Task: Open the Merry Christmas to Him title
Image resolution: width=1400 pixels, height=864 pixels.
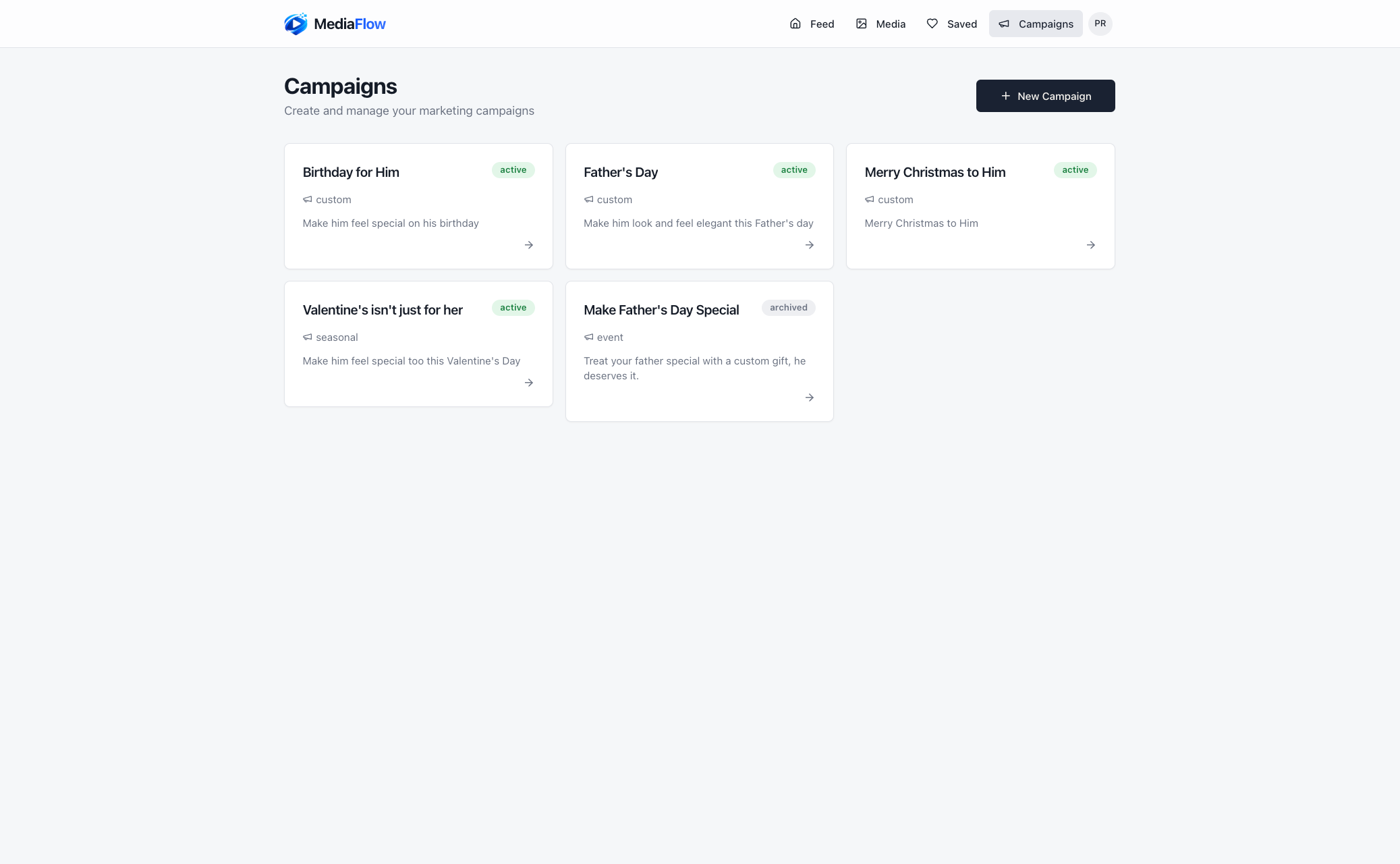Action: (x=935, y=172)
